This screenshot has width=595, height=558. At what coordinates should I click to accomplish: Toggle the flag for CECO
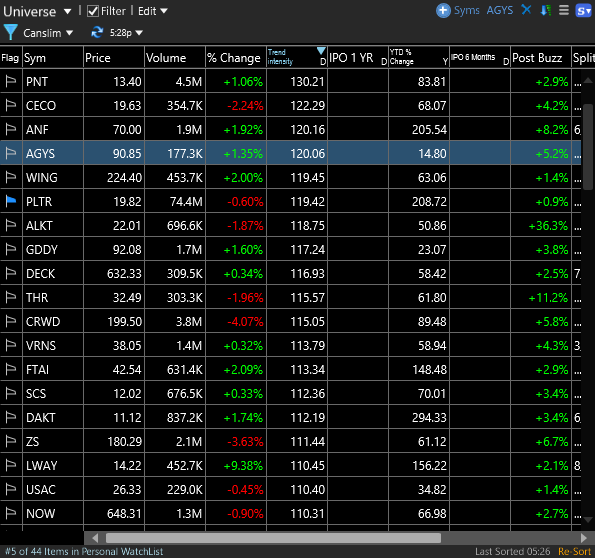click(x=11, y=105)
